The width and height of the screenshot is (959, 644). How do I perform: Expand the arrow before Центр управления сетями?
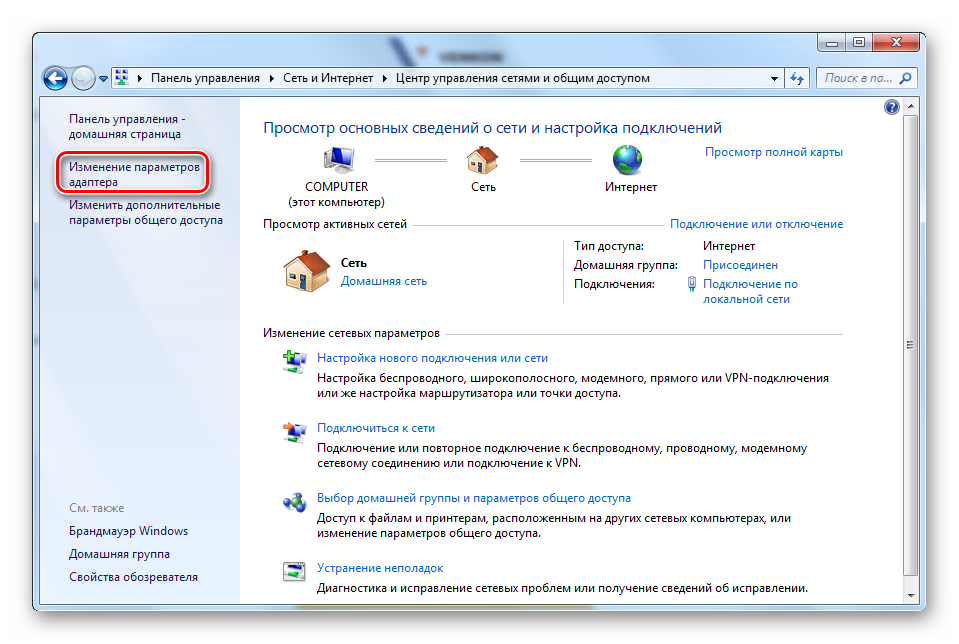coord(385,78)
